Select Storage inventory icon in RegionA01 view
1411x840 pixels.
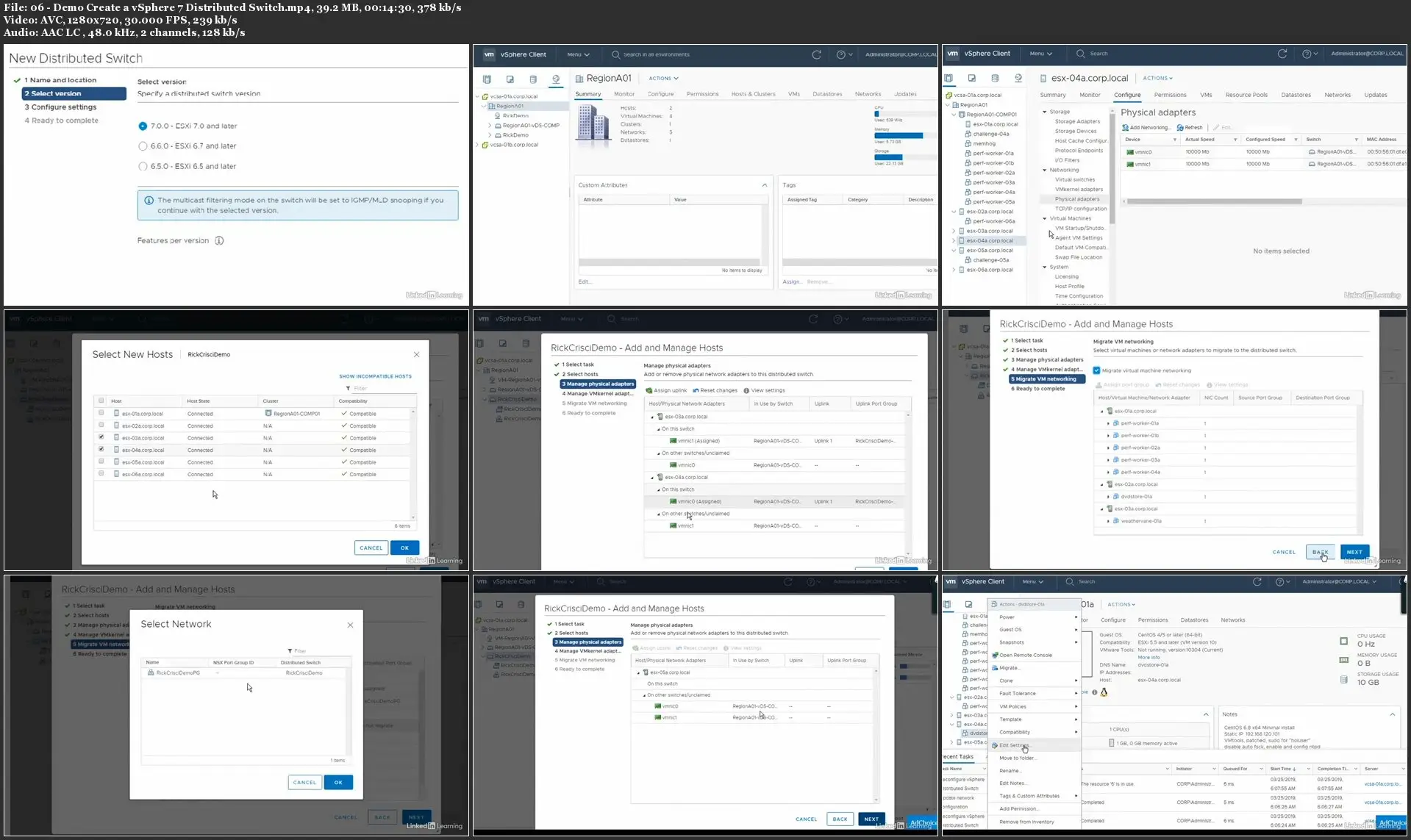point(533,79)
